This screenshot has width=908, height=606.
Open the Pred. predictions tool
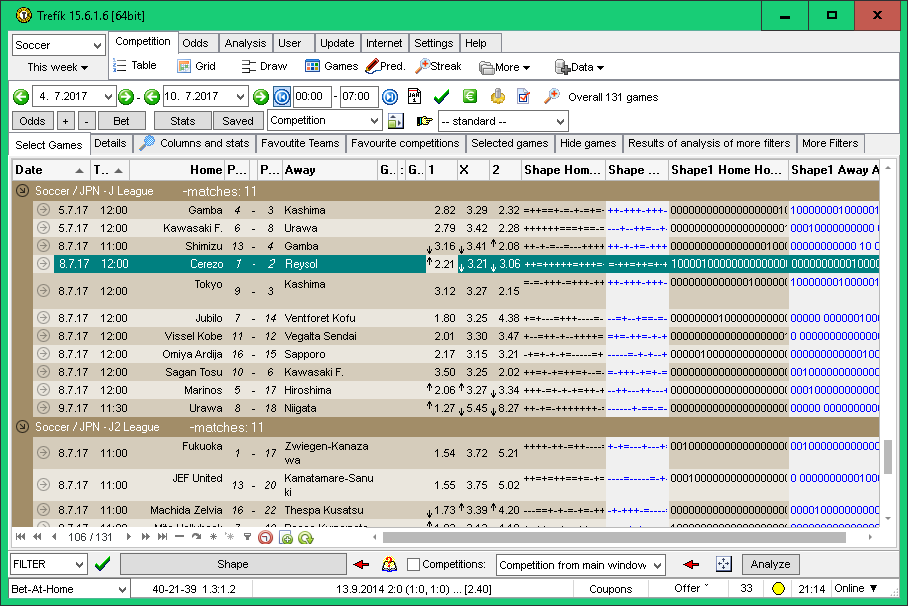(x=385, y=66)
